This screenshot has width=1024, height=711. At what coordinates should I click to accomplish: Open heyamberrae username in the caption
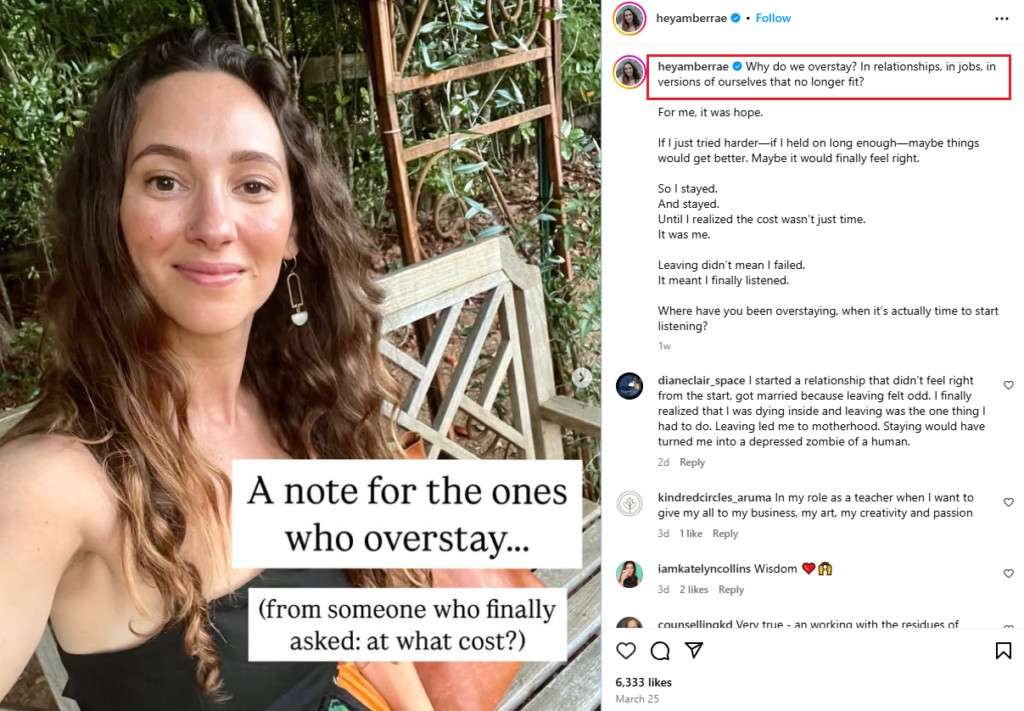(x=692, y=67)
